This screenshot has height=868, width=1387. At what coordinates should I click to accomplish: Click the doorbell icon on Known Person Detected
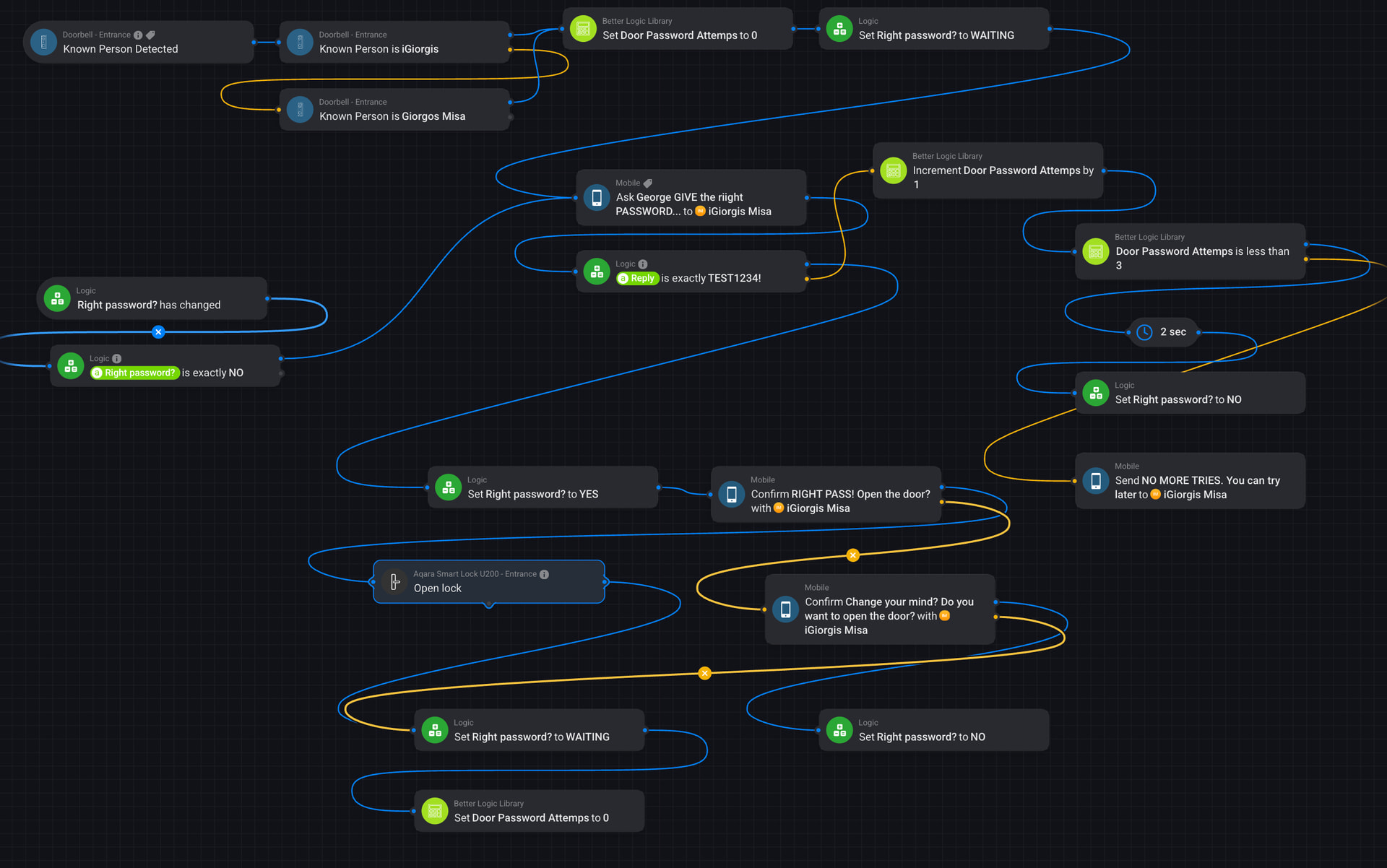click(43, 42)
